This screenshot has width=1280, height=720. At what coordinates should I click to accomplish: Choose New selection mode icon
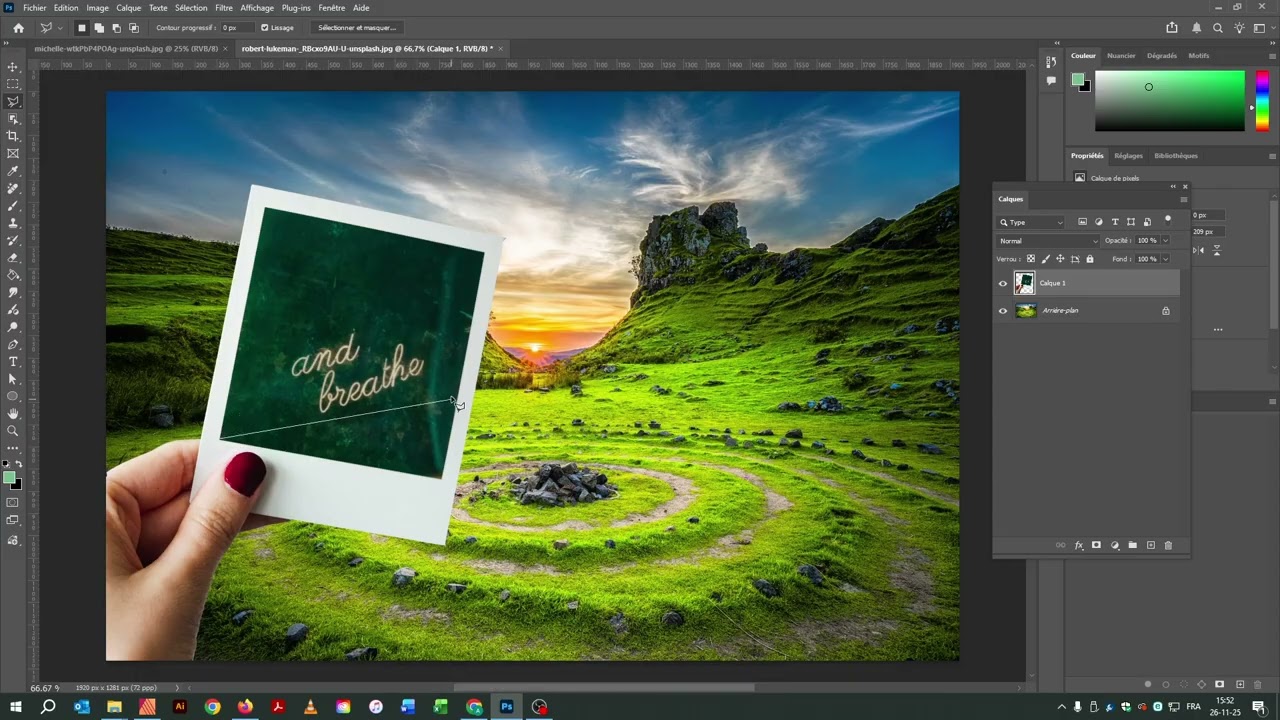click(x=82, y=28)
